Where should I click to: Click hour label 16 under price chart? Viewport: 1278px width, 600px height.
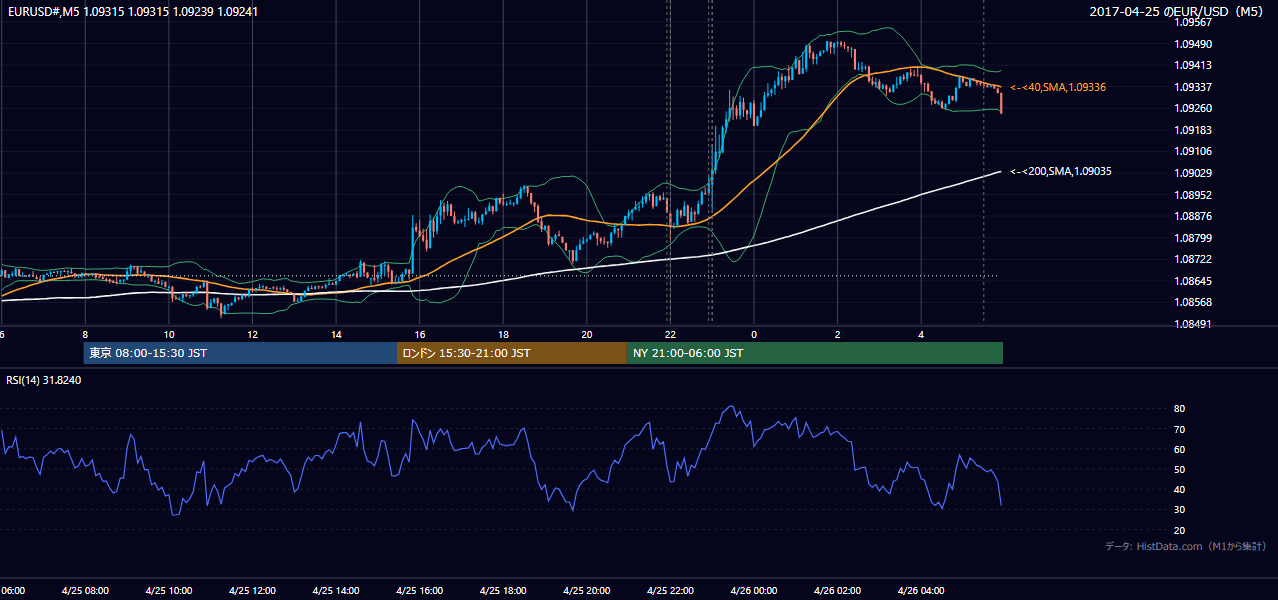420,335
